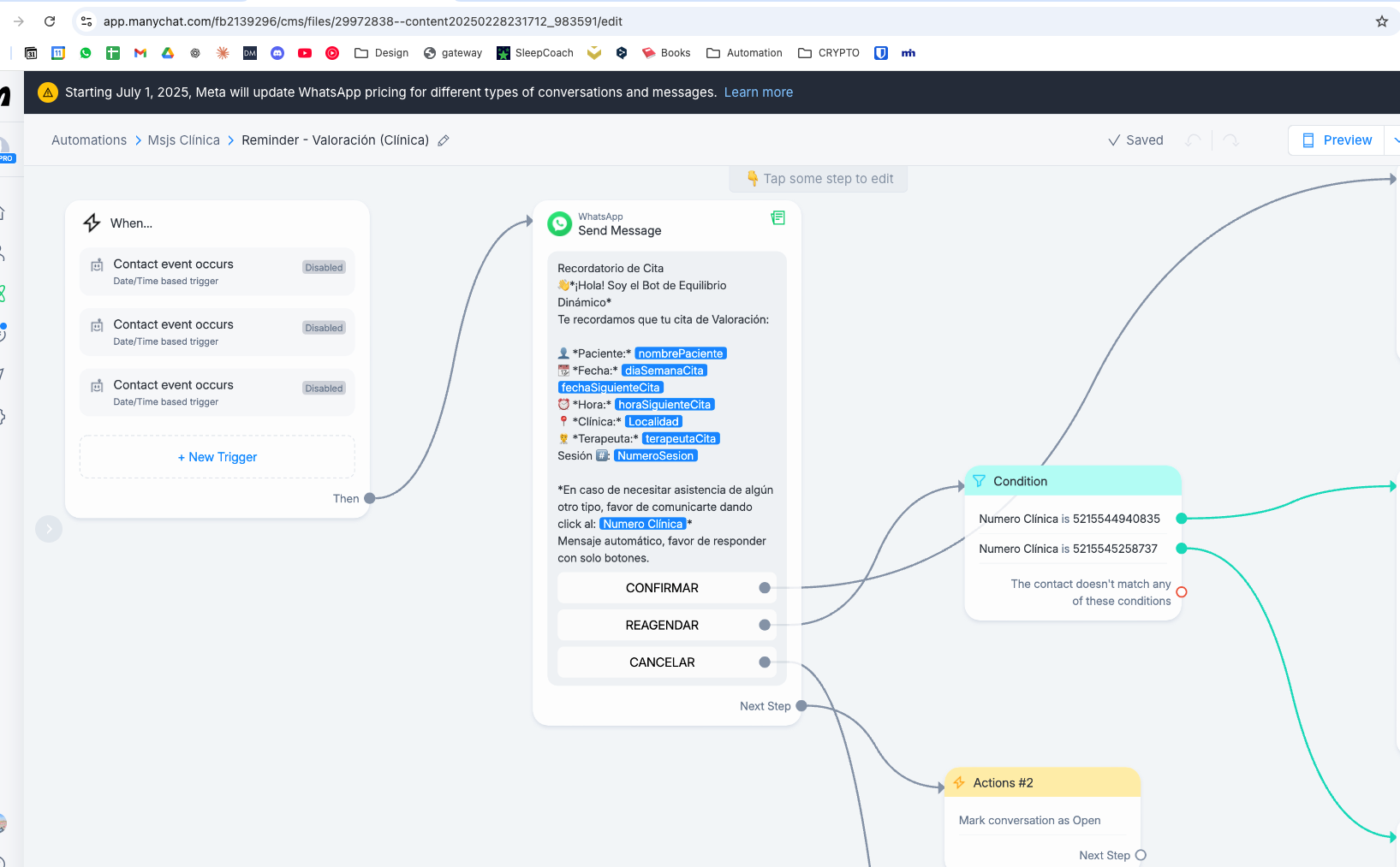
Task: Open the notes icon on Send Message card
Action: (x=778, y=218)
